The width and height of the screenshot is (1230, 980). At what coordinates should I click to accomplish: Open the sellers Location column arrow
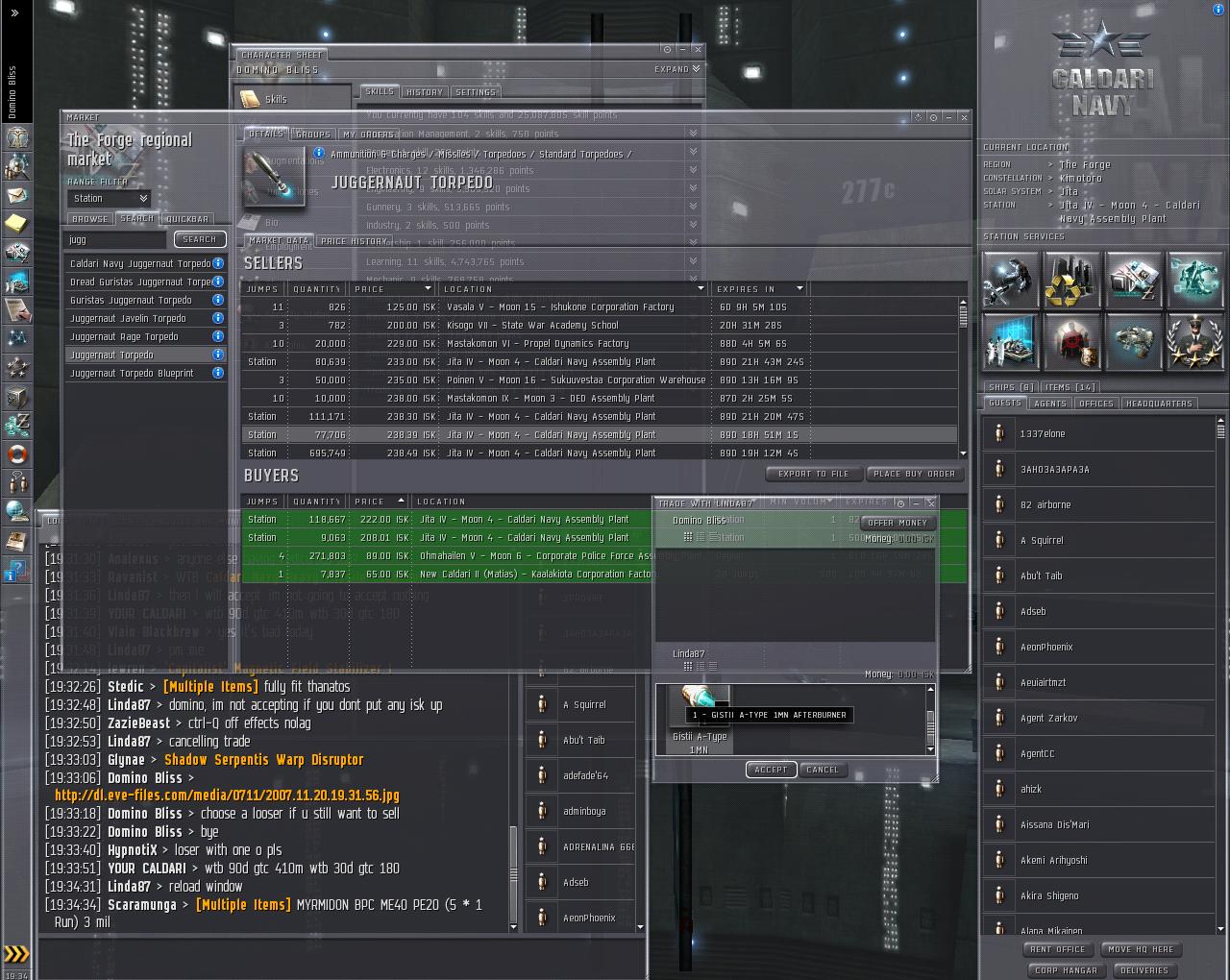pyautogui.click(x=701, y=288)
